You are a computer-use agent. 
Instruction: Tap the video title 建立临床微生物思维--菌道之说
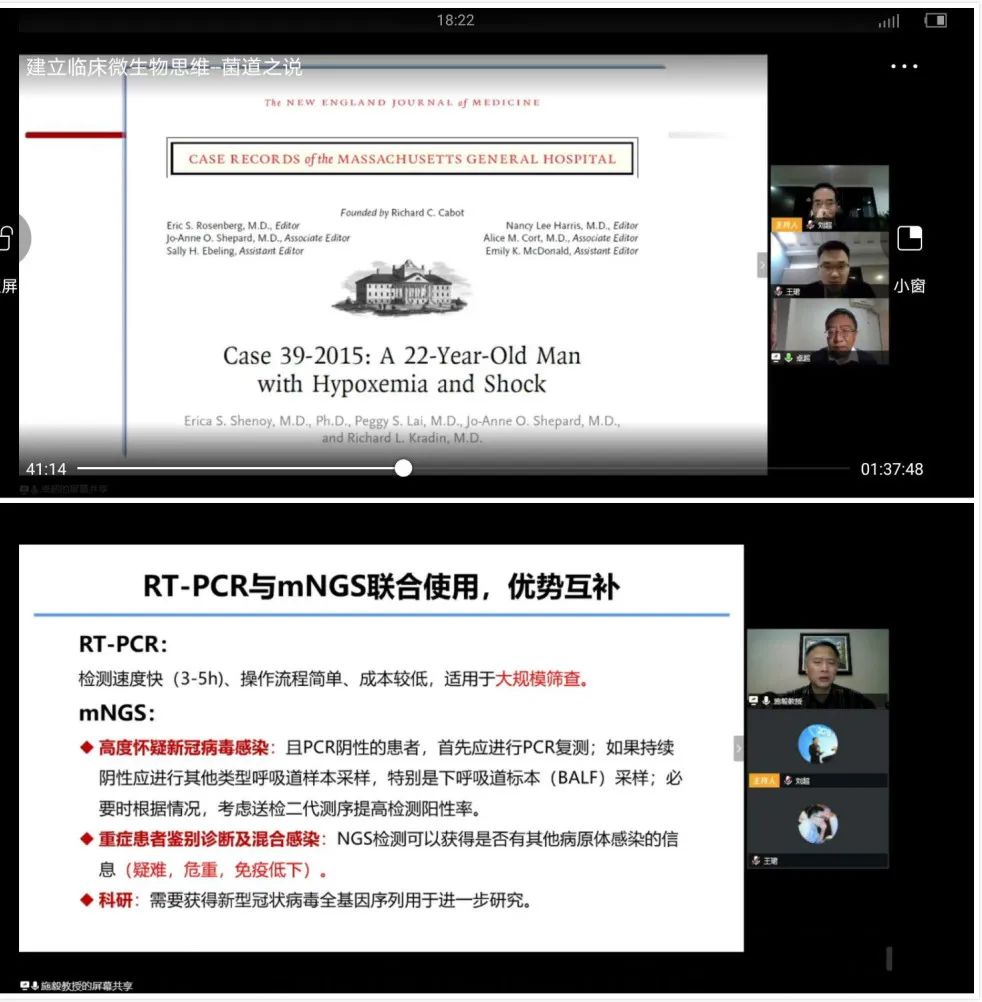(164, 67)
